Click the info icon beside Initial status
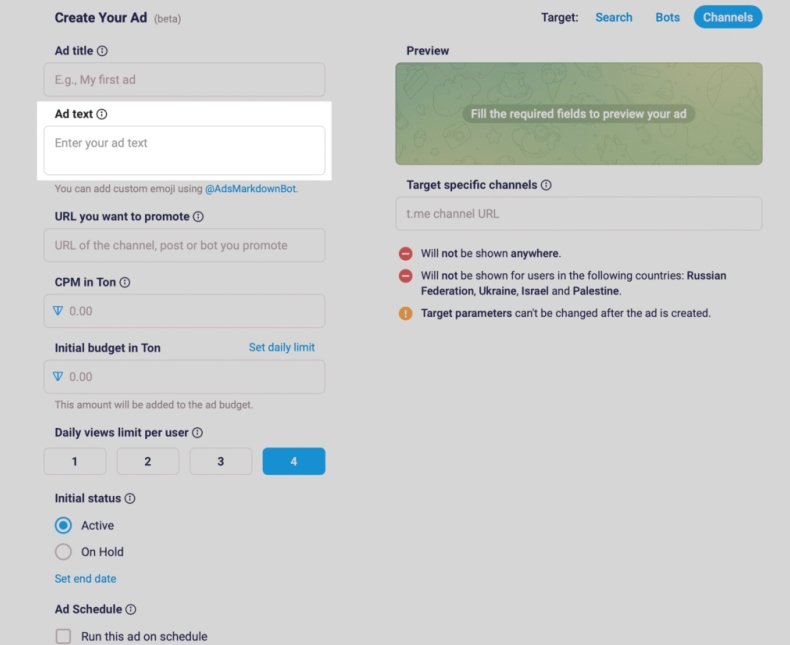Screen dimensions: 790x645 (130, 499)
